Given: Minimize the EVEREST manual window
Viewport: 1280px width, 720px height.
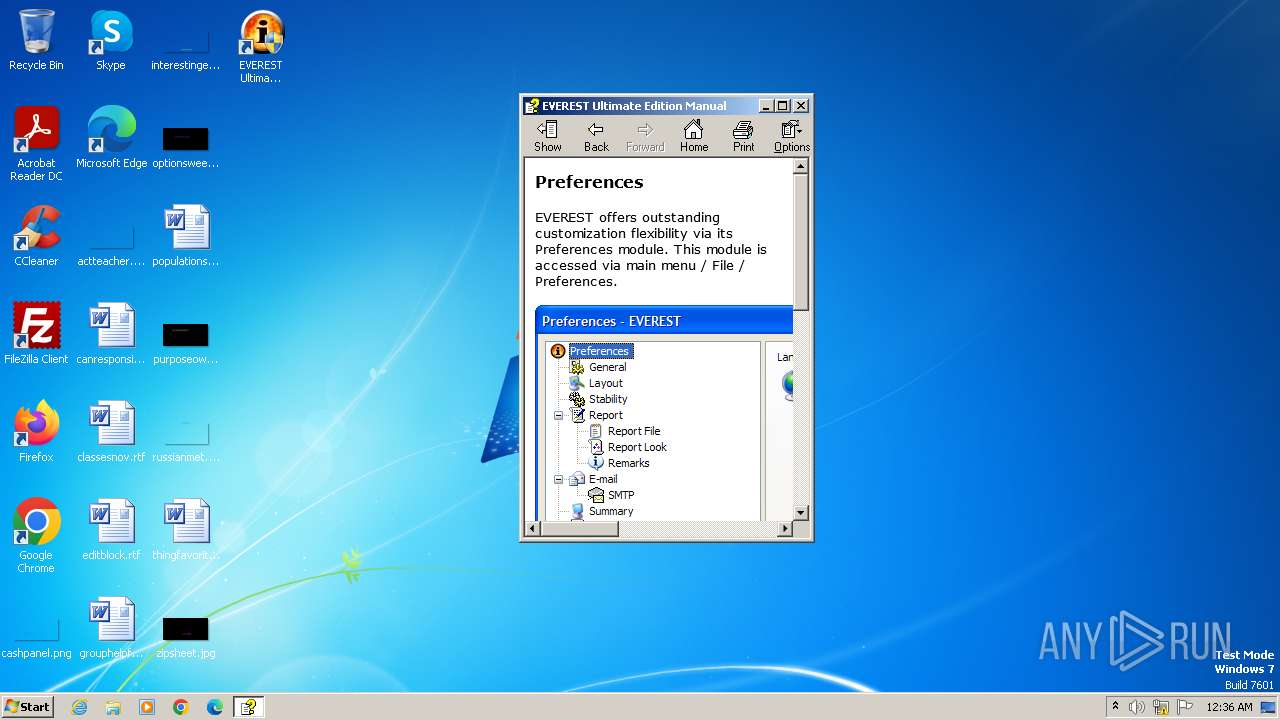Looking at the screenshot, I should coord(766,106).
